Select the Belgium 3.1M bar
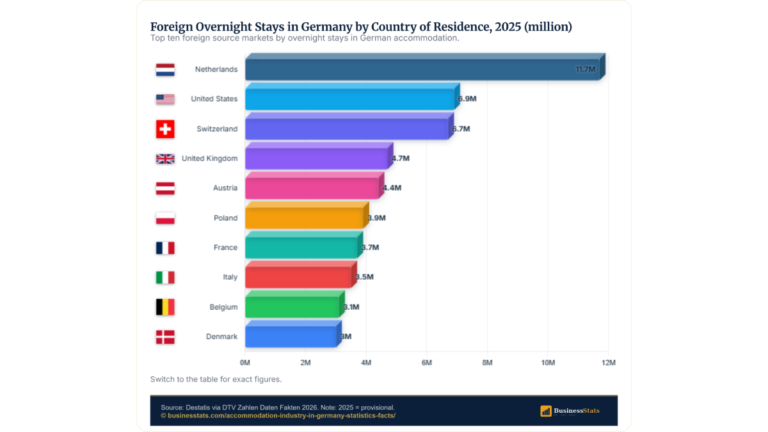This screenshot has height=432, width=768. tap(294, 304)
